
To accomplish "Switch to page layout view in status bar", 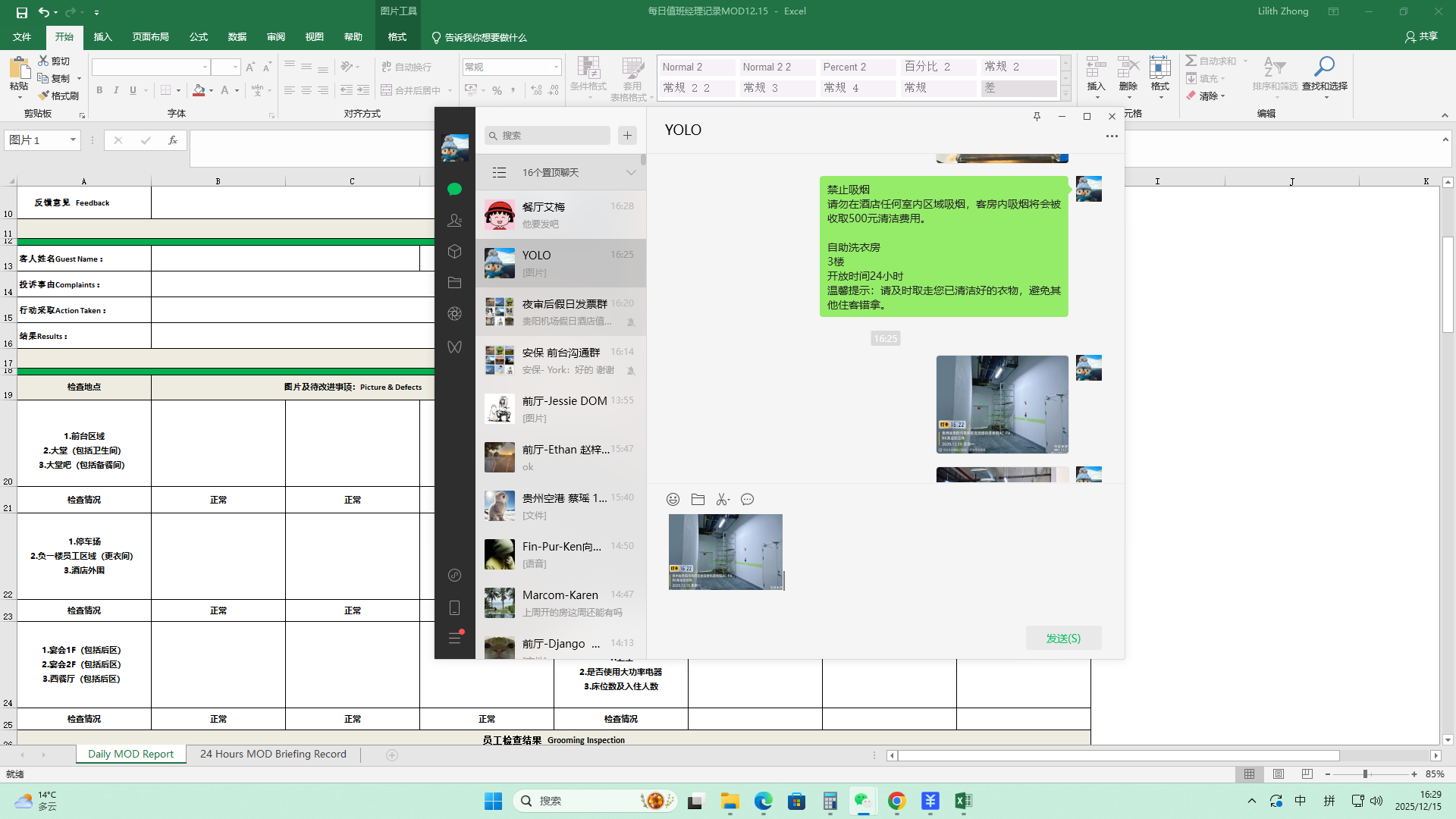I will (1279, 774).
